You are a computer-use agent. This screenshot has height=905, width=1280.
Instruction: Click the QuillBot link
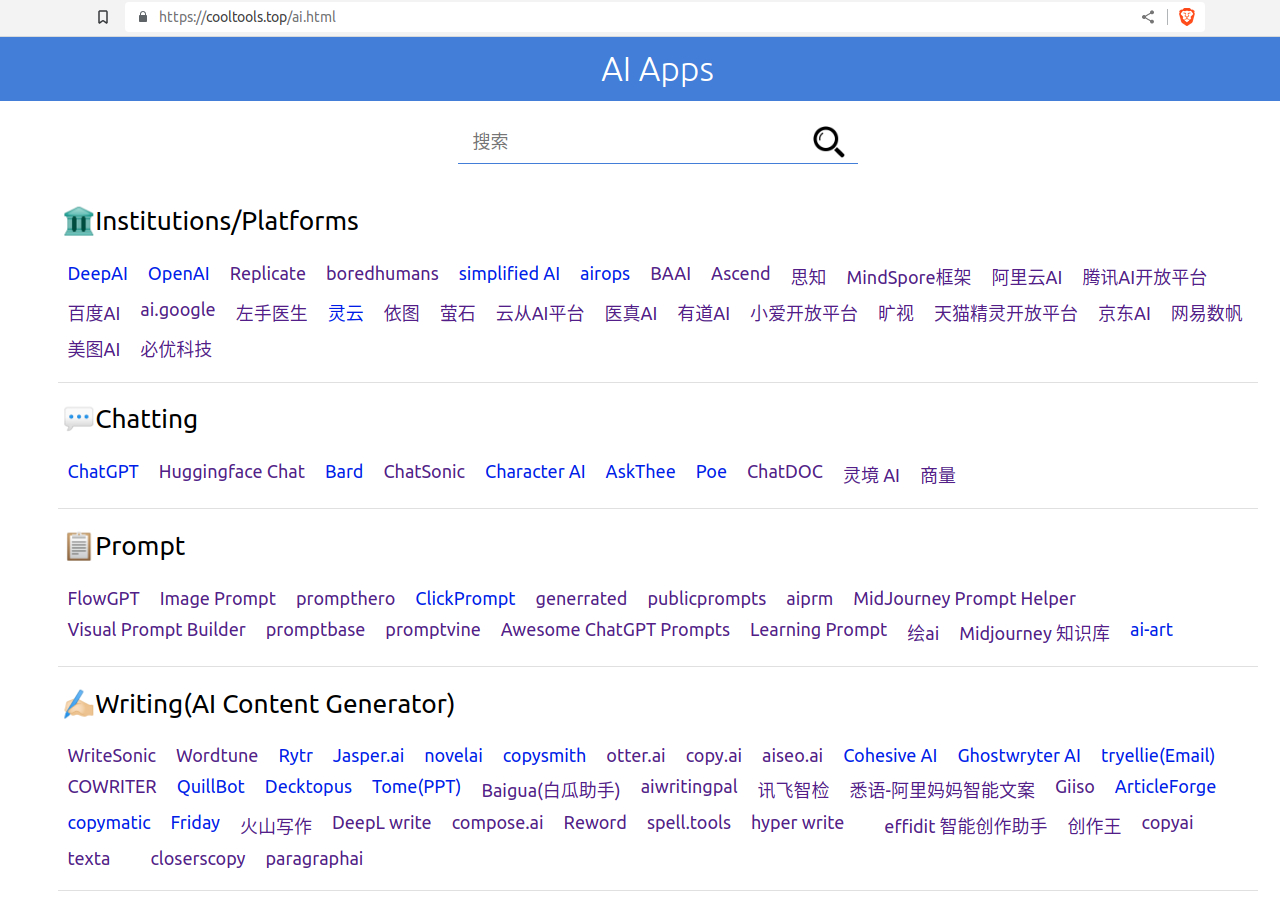point(211,787)
